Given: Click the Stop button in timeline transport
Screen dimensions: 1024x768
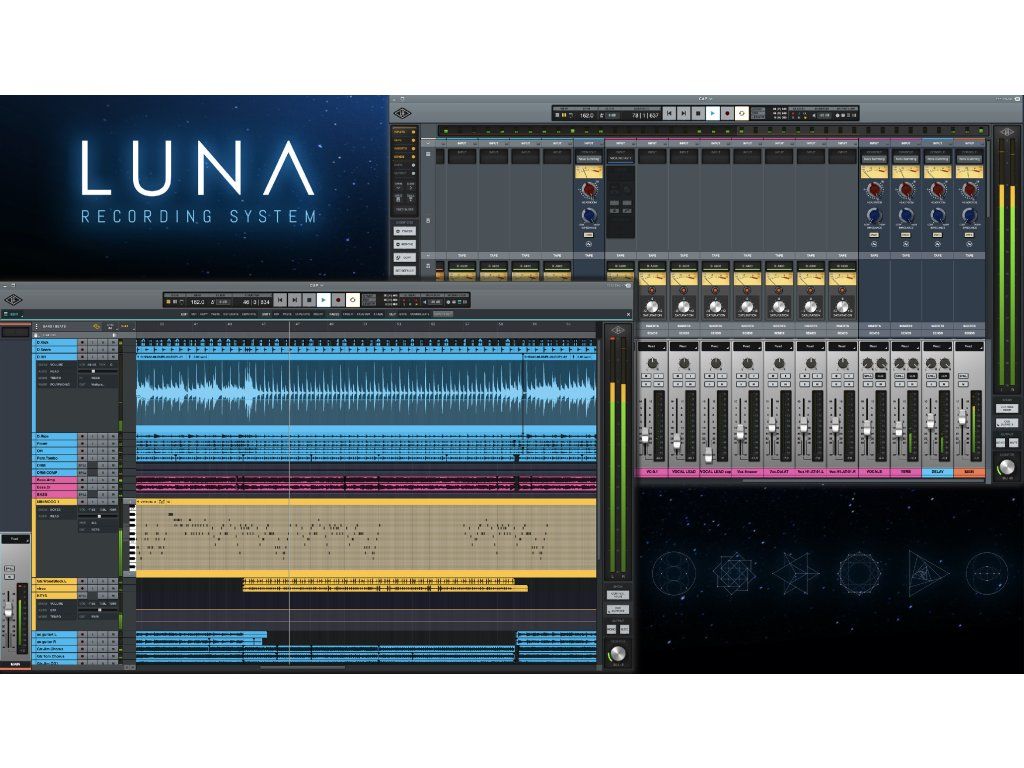Looking at the screenshot, I should click(x=309, y=300).
